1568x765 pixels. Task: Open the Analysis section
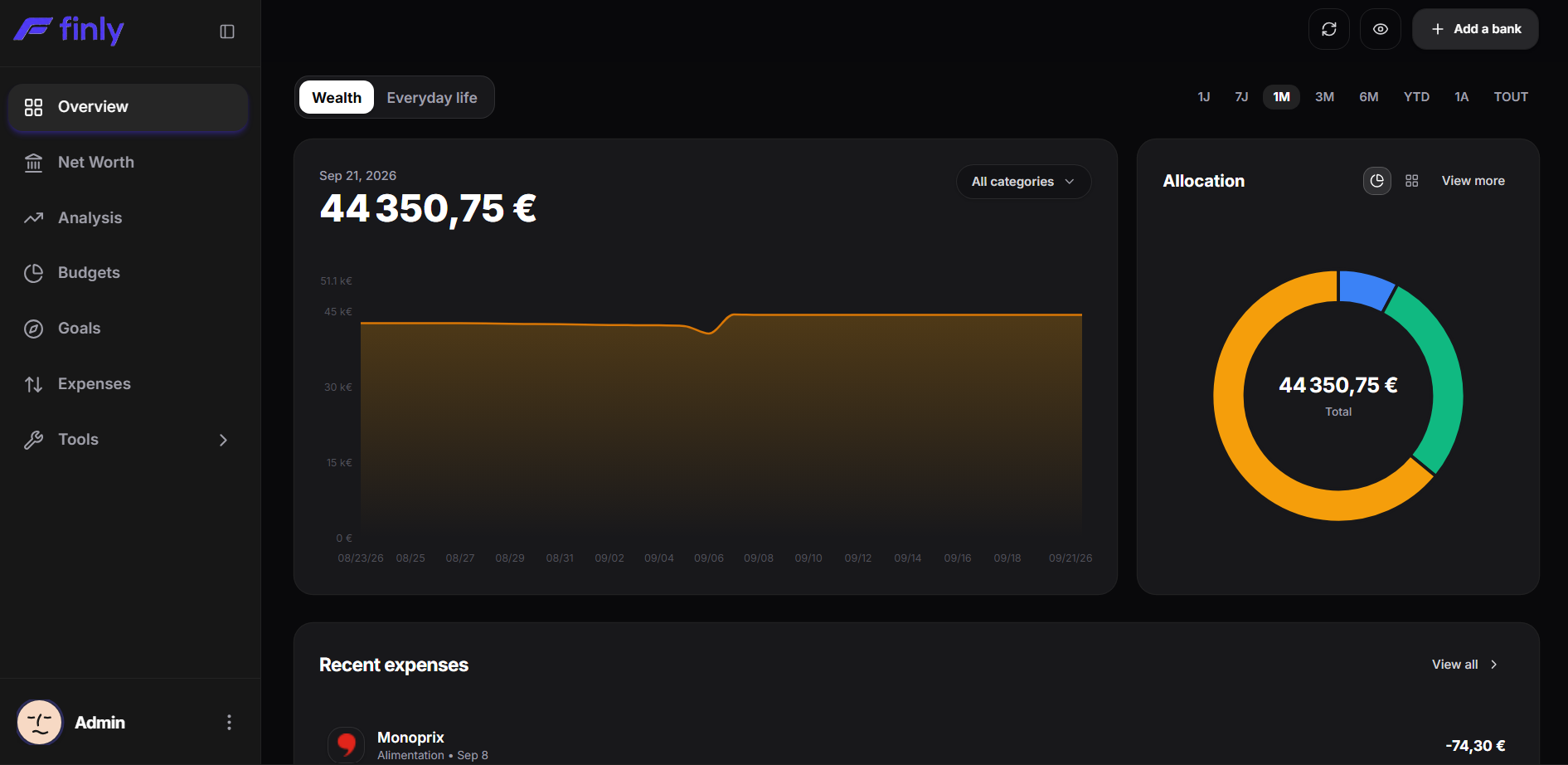click(129, 218)
